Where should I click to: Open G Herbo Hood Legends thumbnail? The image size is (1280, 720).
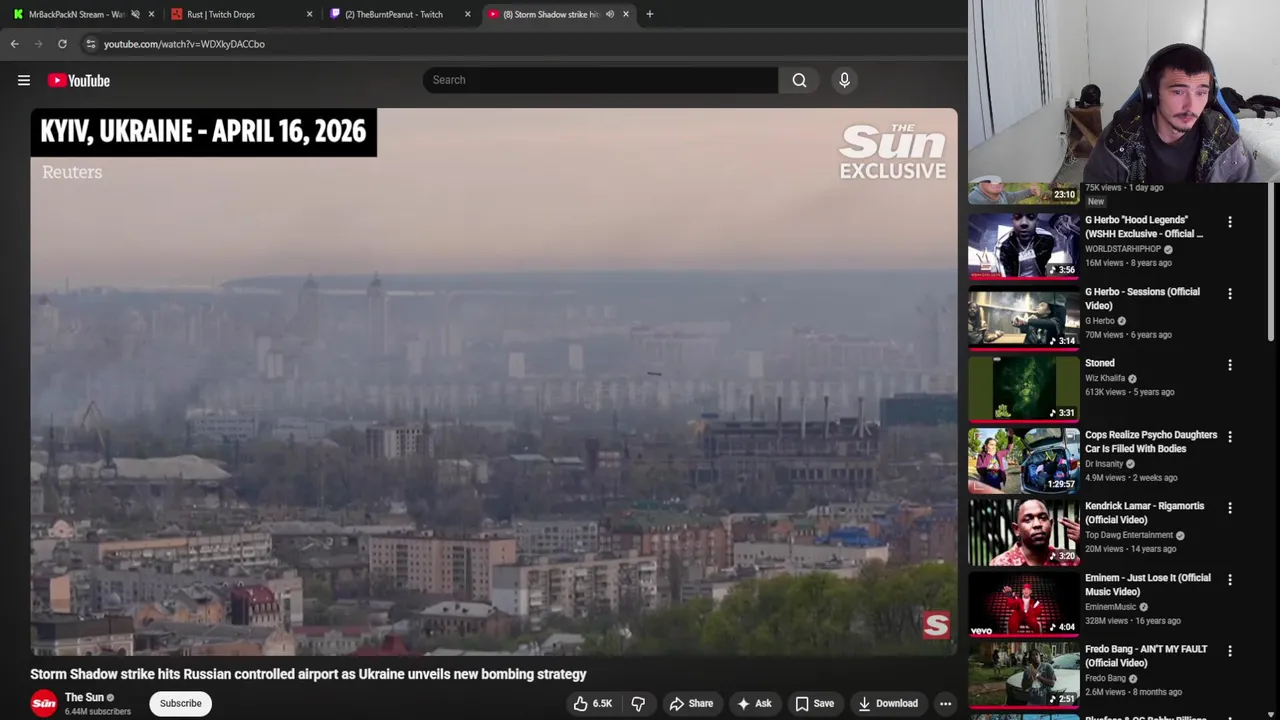point(1023,244)
